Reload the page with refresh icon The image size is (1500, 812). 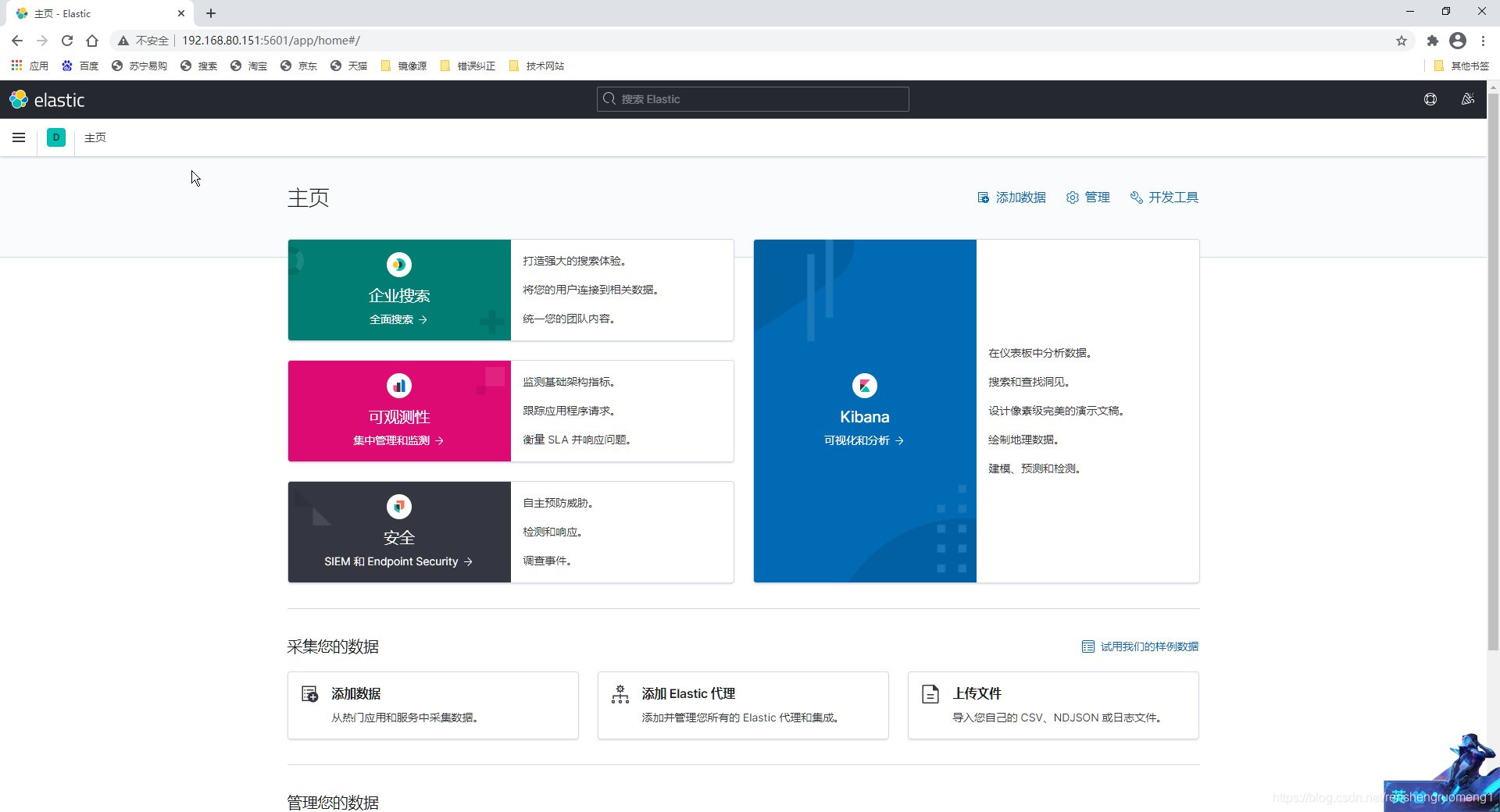(x=67, y=41)
